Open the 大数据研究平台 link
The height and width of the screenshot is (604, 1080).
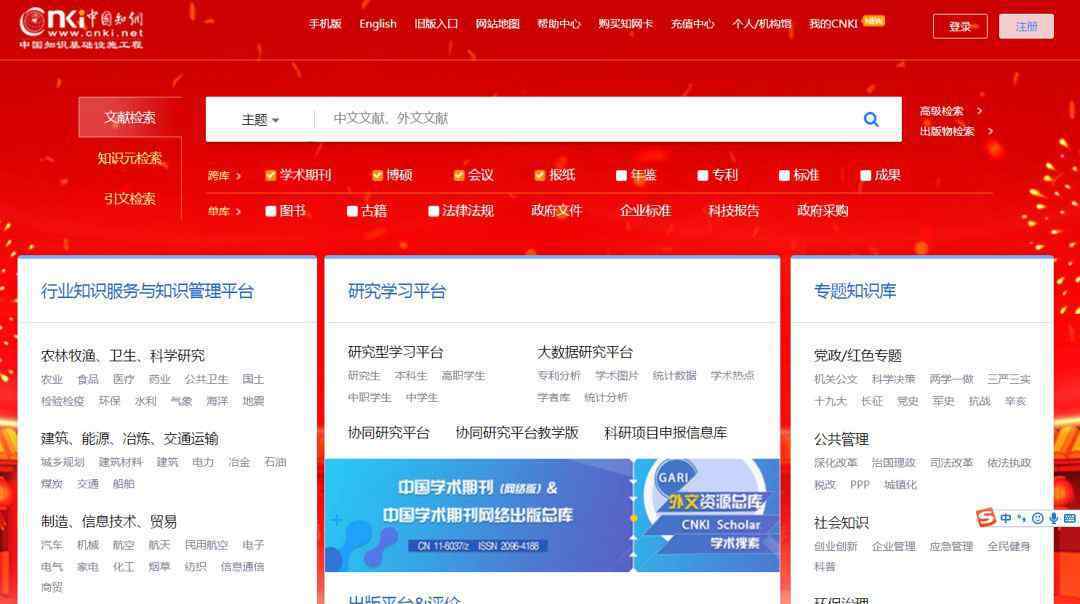[585, 353]
